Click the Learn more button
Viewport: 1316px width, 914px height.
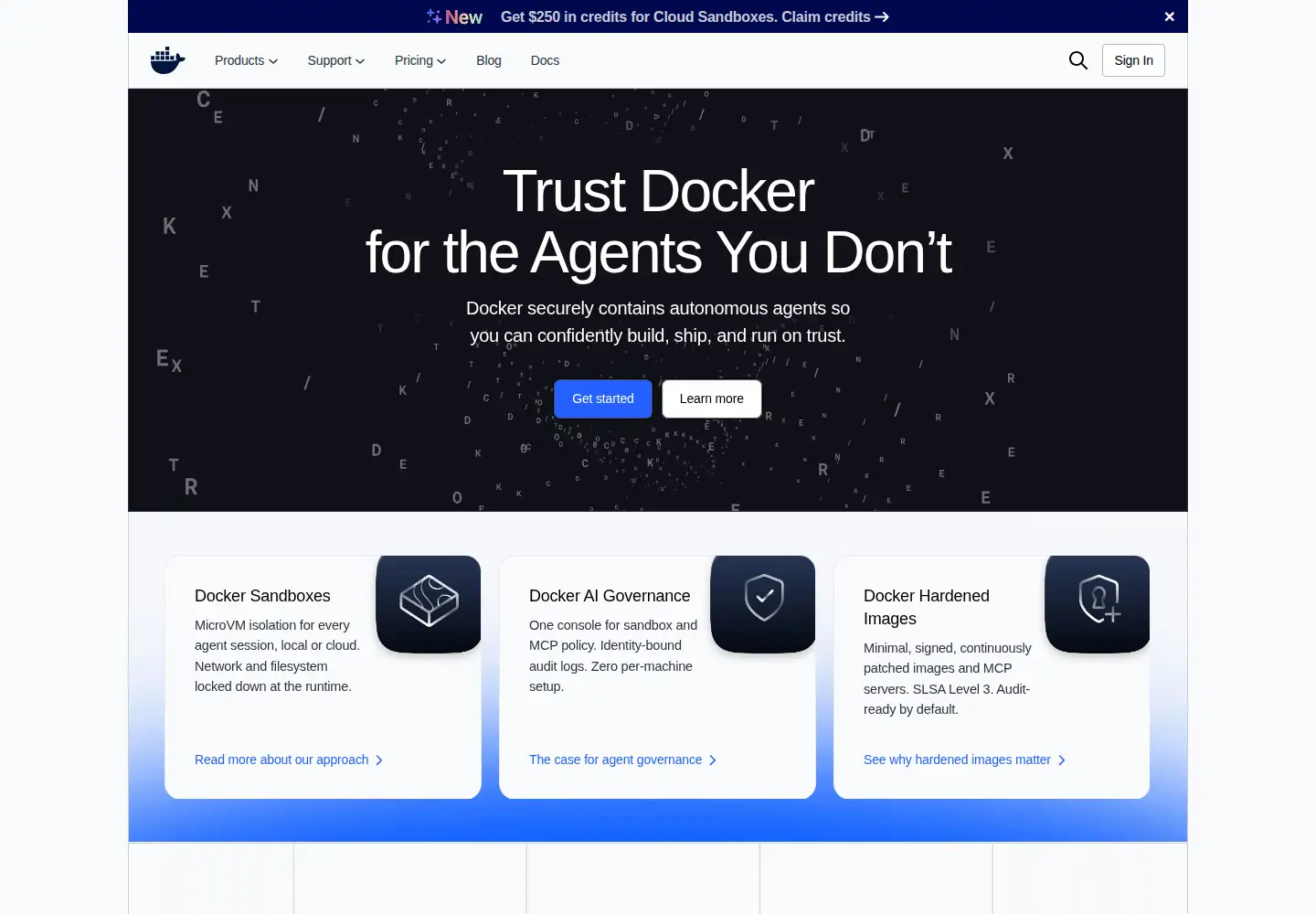[712, 399]
